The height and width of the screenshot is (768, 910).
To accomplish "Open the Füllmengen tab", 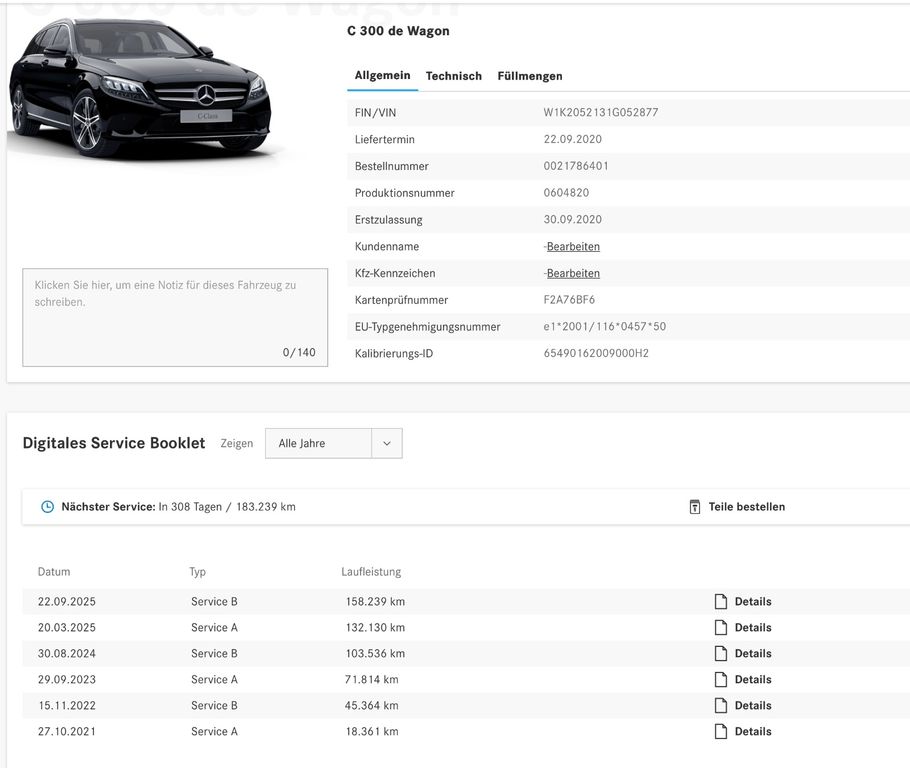I will click(x=529, y=76).
